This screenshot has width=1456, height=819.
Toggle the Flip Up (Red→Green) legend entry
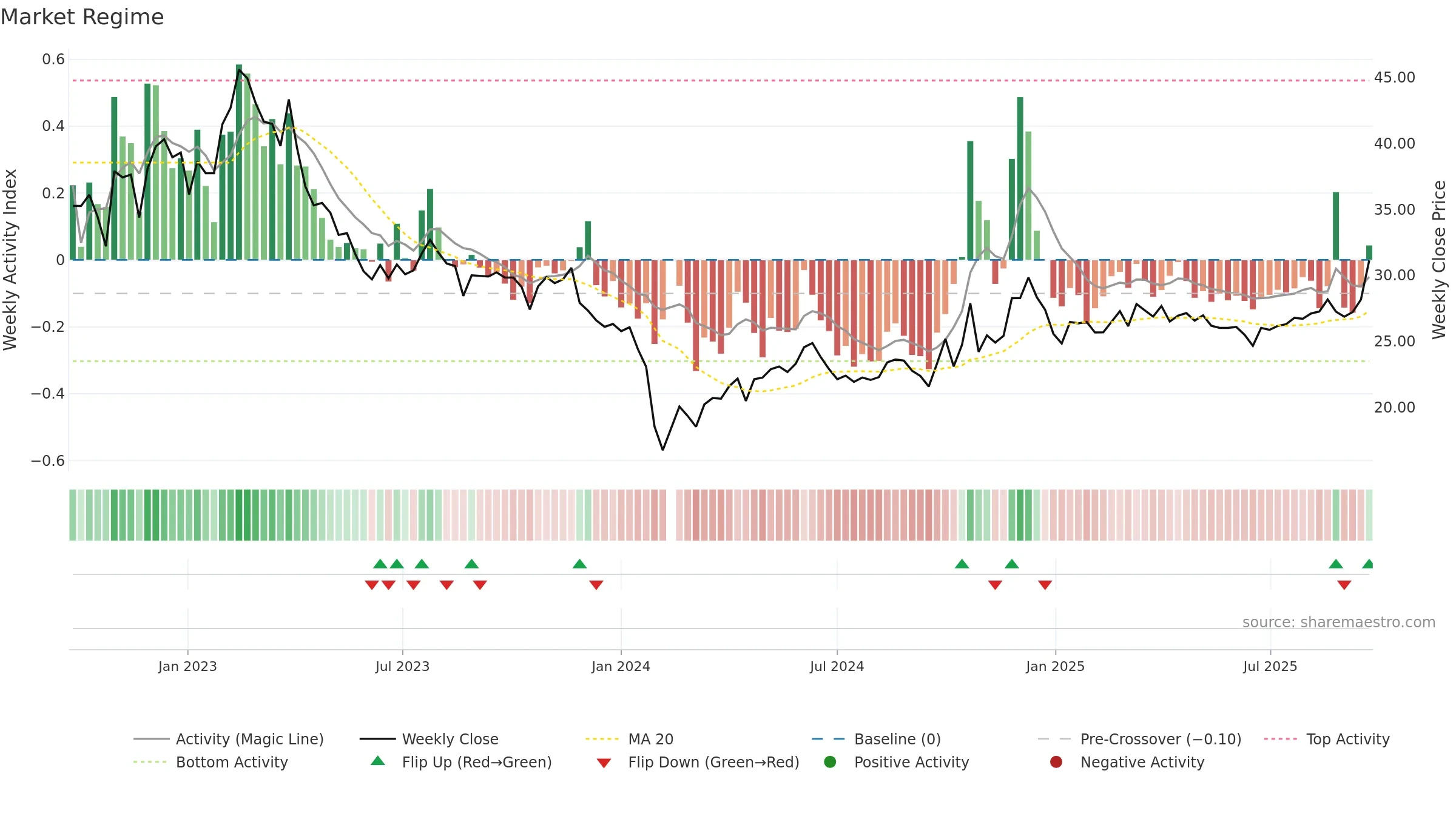[461, 762]
